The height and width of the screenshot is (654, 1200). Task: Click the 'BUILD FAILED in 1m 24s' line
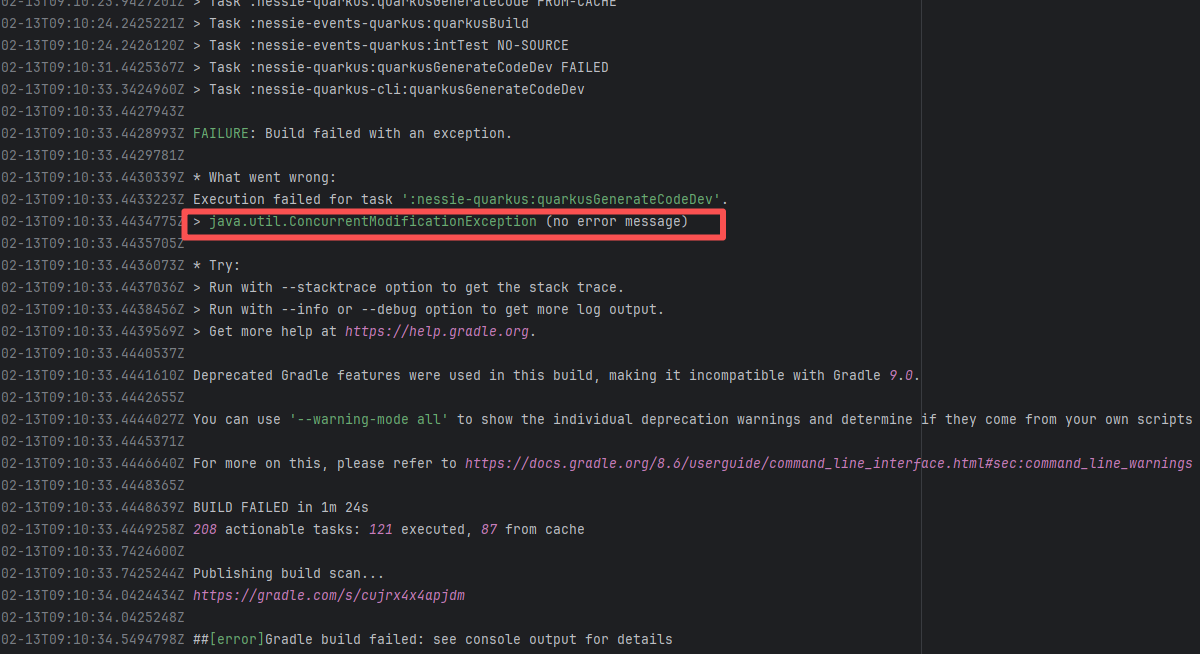tap(280, 507)
